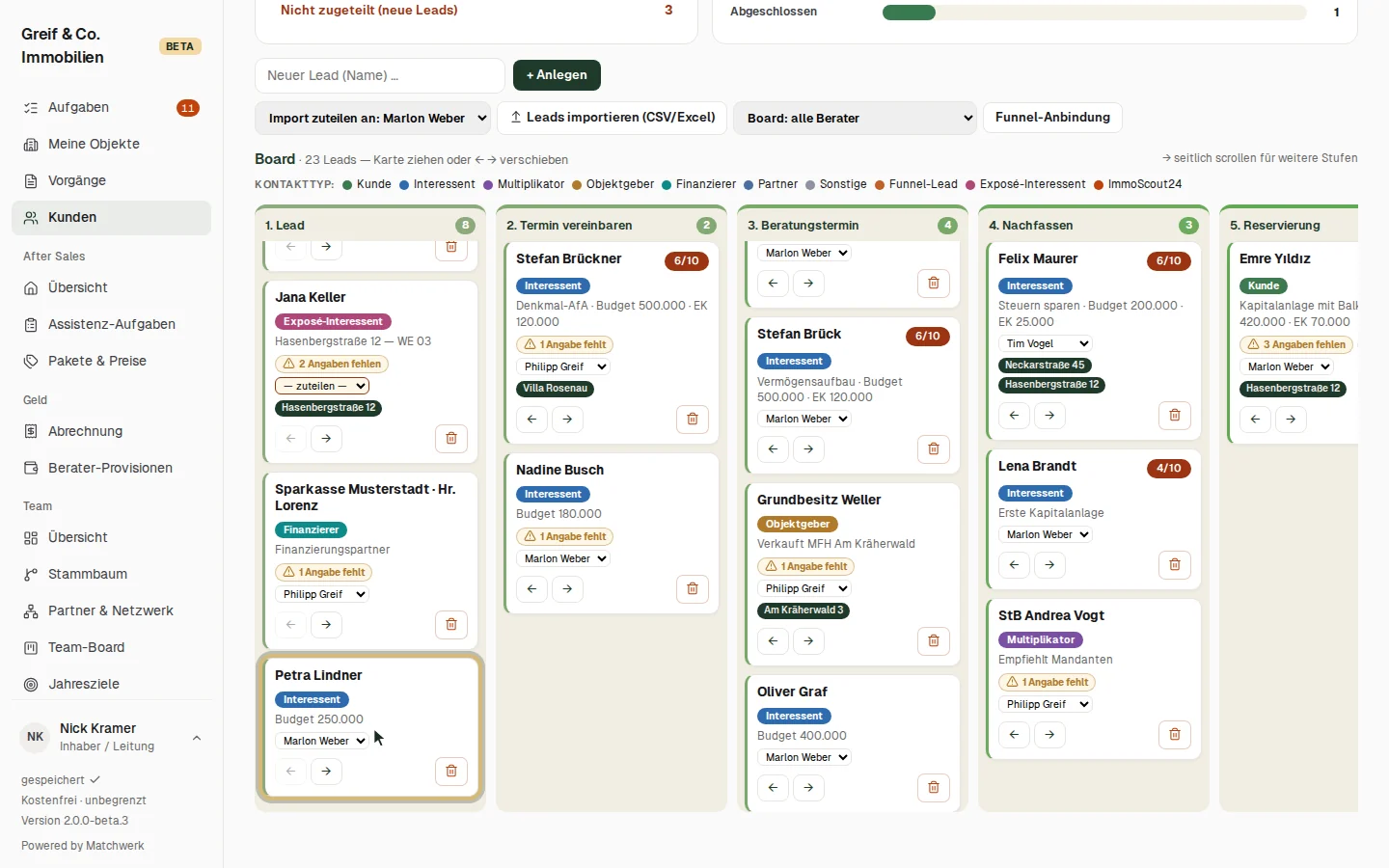Image resolution: width=1389 pixels, height=868 pixels.
Task: Move Nadine Busch card forward
Action: click(x=567, y=588)
